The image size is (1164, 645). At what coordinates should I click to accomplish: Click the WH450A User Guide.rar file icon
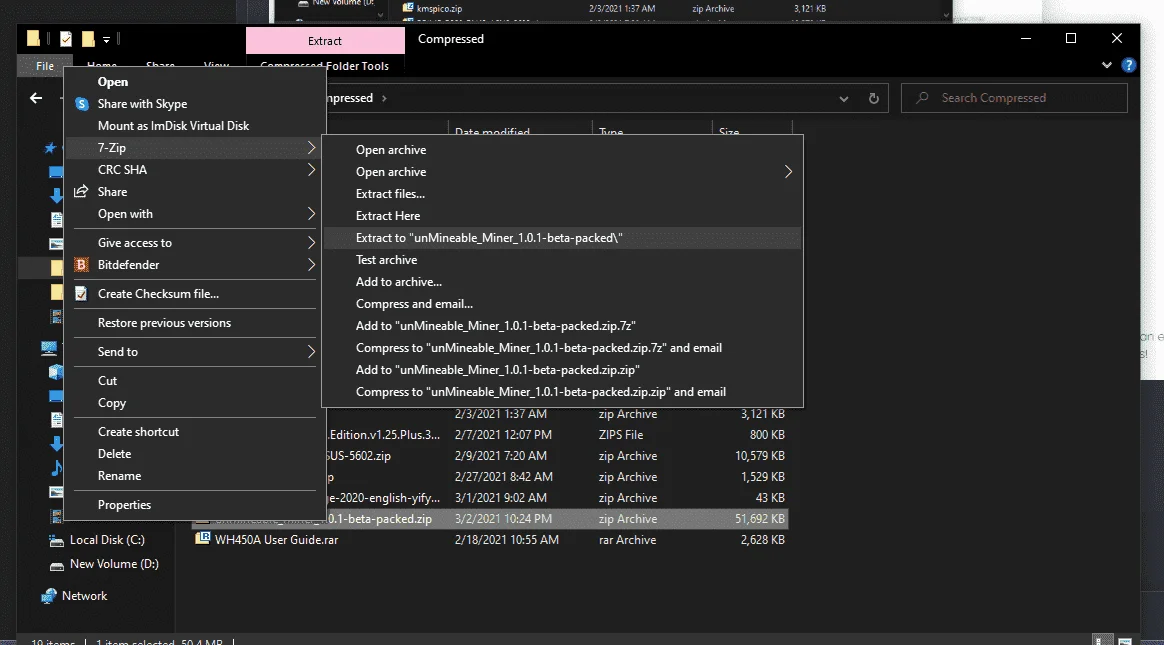tap(202, 539)
